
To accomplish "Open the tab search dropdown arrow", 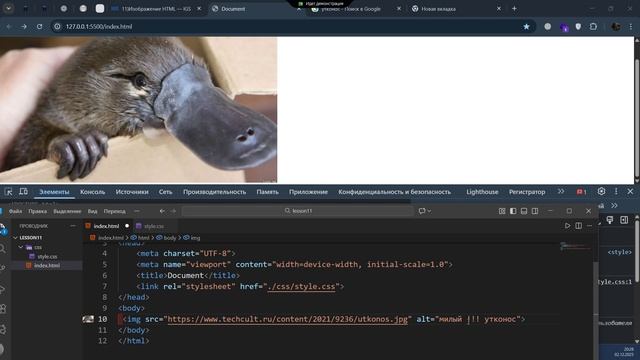I will click(8, 8).
